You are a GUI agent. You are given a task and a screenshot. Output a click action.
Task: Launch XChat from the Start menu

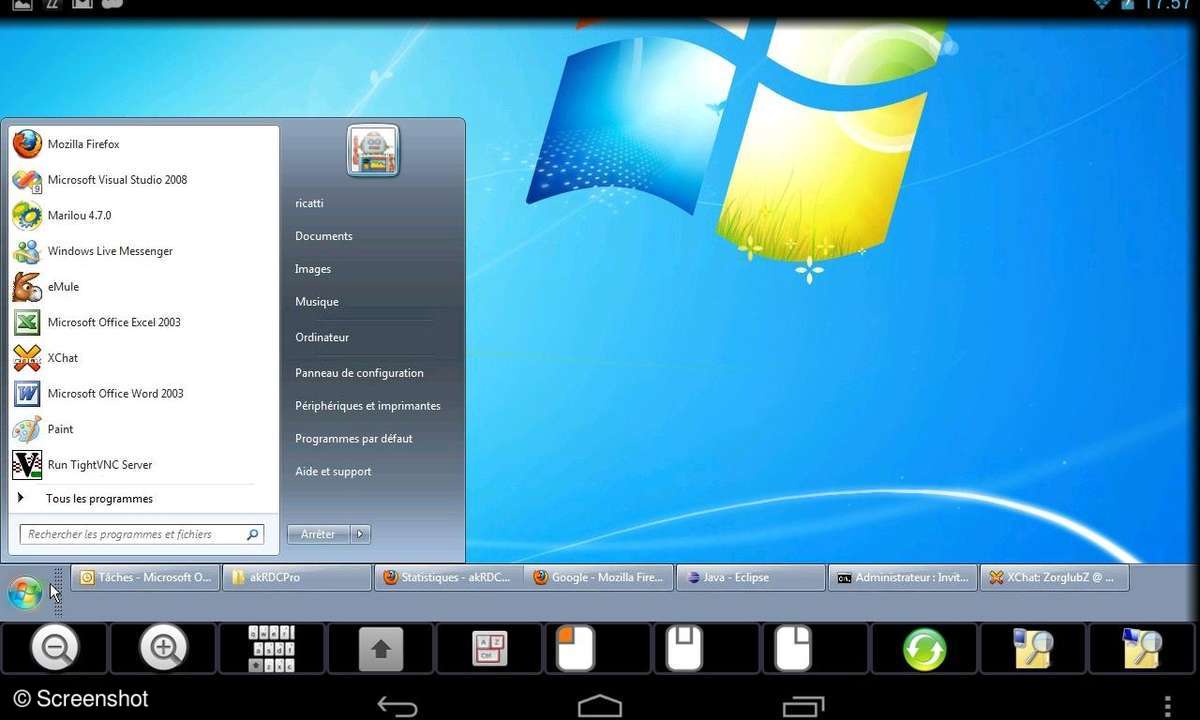pos(143,358)
